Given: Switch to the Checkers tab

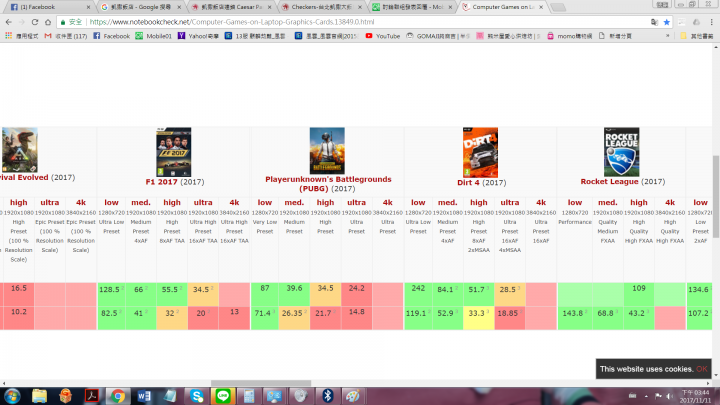Looking at the screenshot, I should coord(321,7).
